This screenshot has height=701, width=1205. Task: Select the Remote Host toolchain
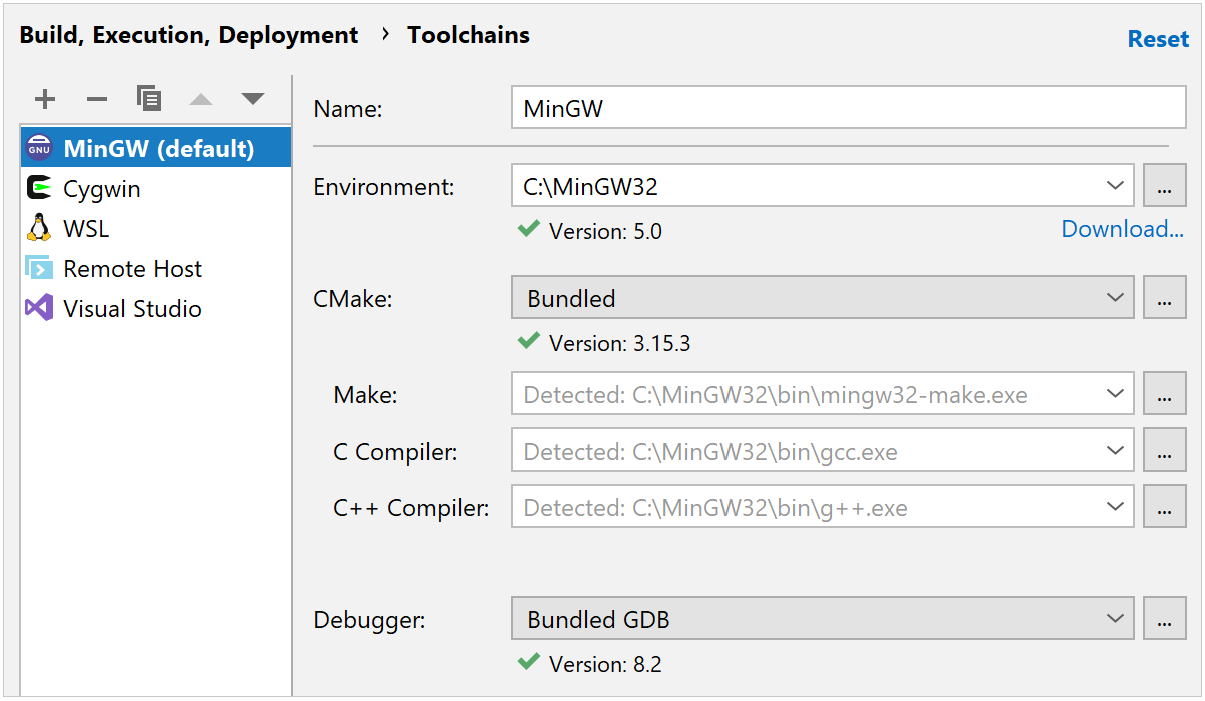click(156, 268)
